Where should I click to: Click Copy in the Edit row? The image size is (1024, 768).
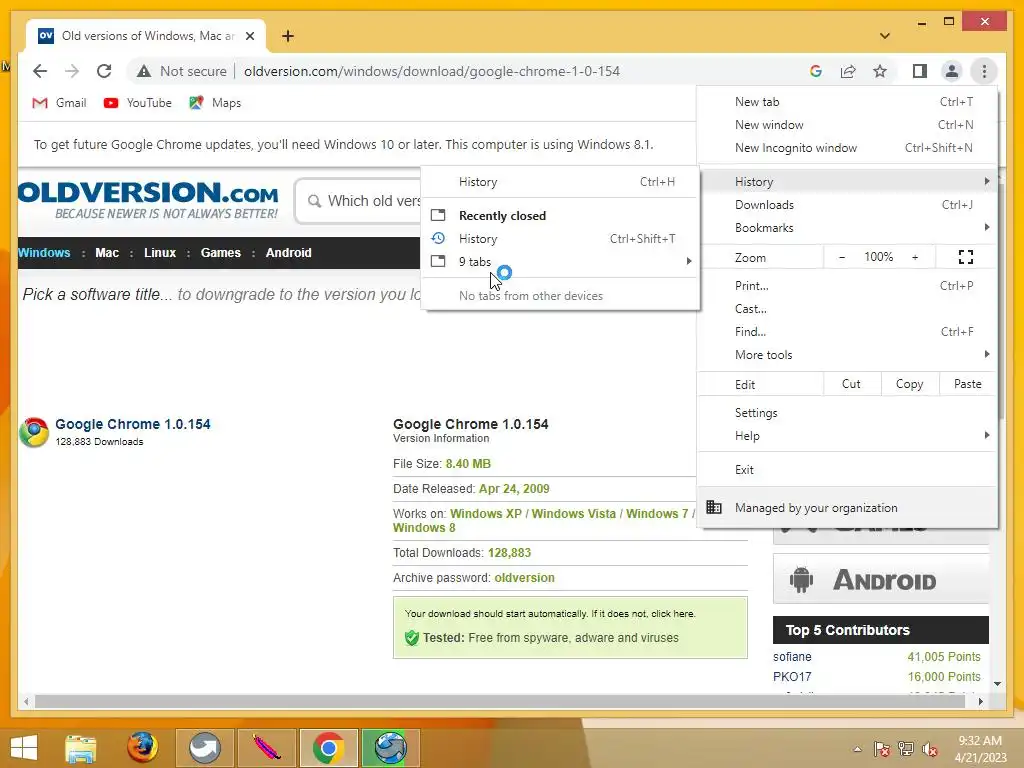point(910,384)
